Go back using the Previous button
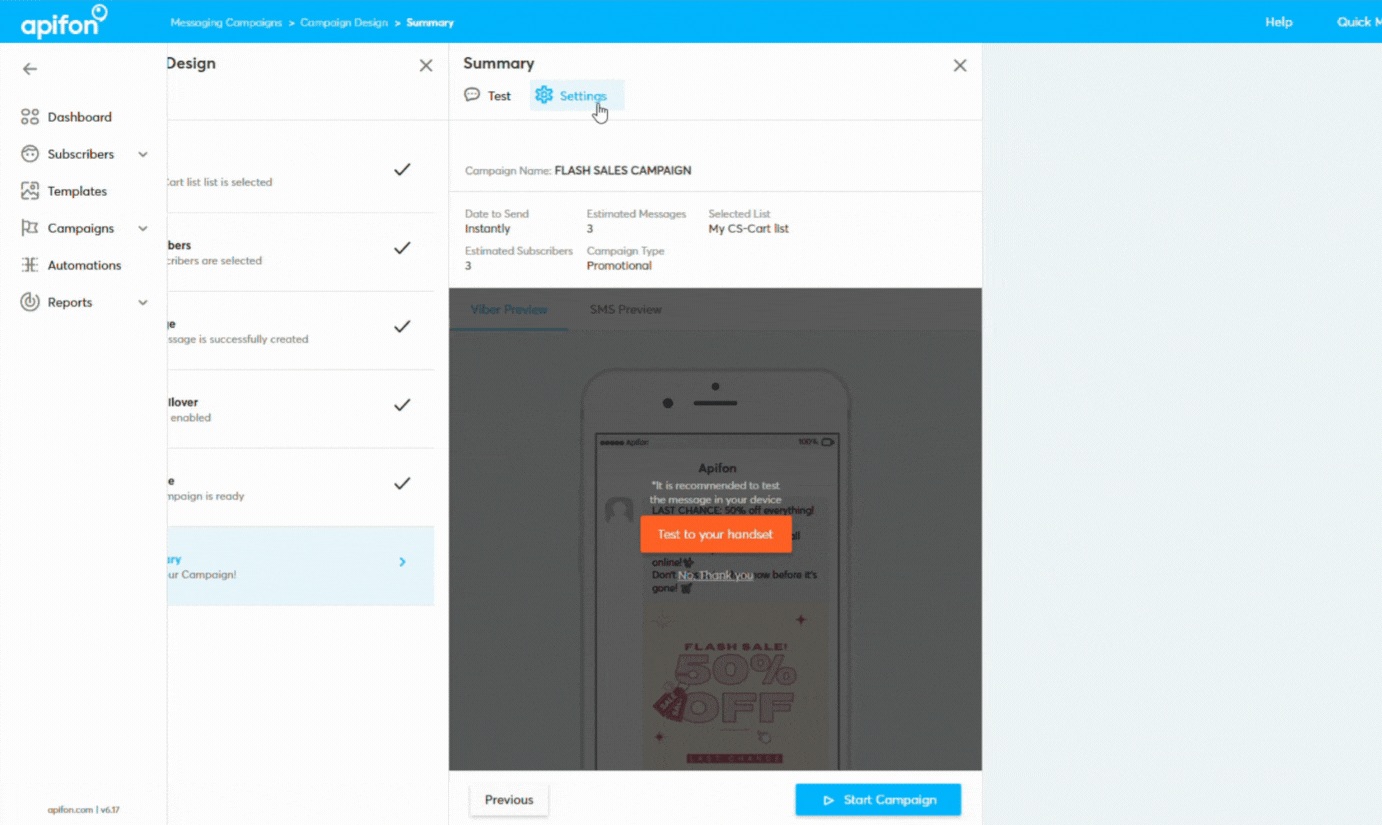 click(x=509, y=799)
